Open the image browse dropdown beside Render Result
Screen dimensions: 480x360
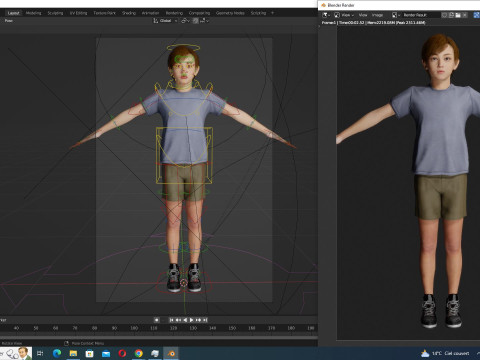396,15
